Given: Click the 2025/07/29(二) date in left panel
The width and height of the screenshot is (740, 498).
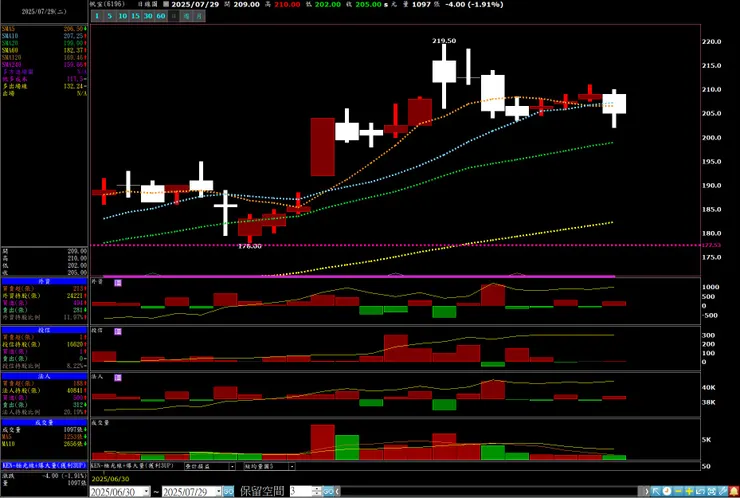Looking at the screenshot, I should [x=44, y=11].
